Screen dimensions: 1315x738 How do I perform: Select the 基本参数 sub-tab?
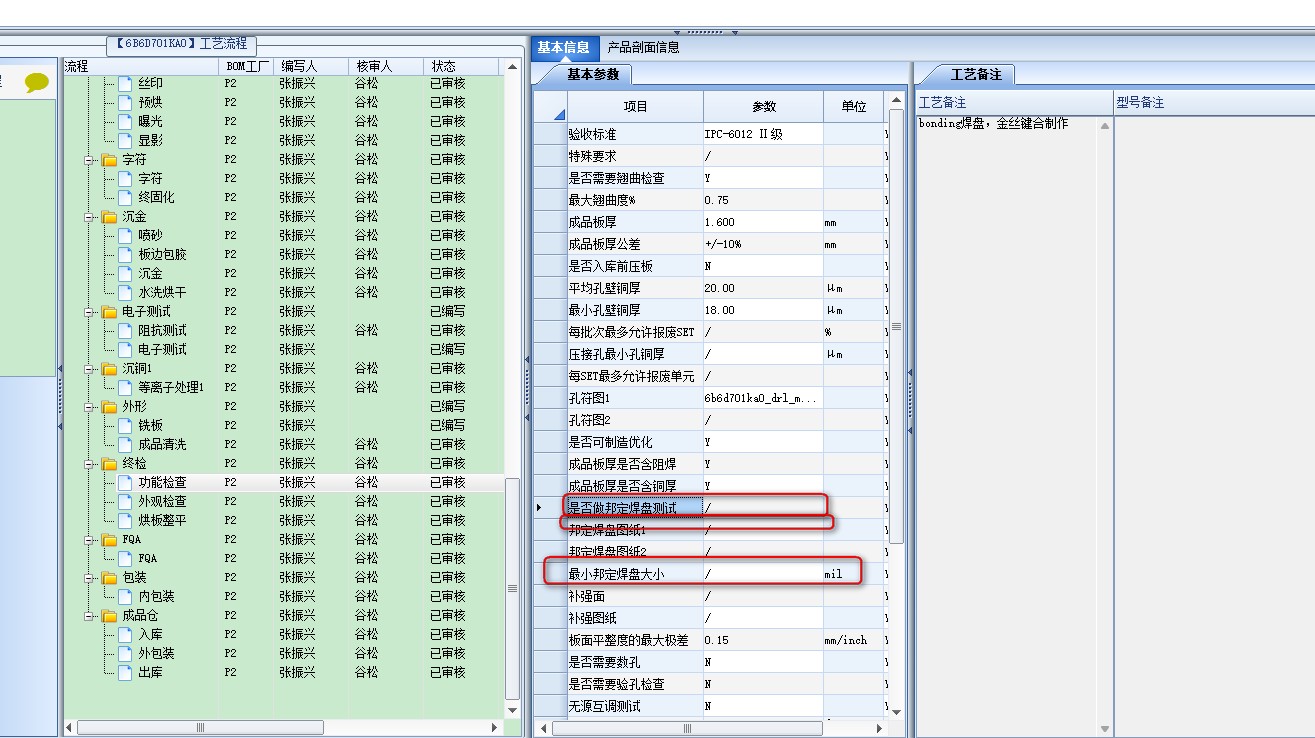pyautogui.click(x=593, y=74)
